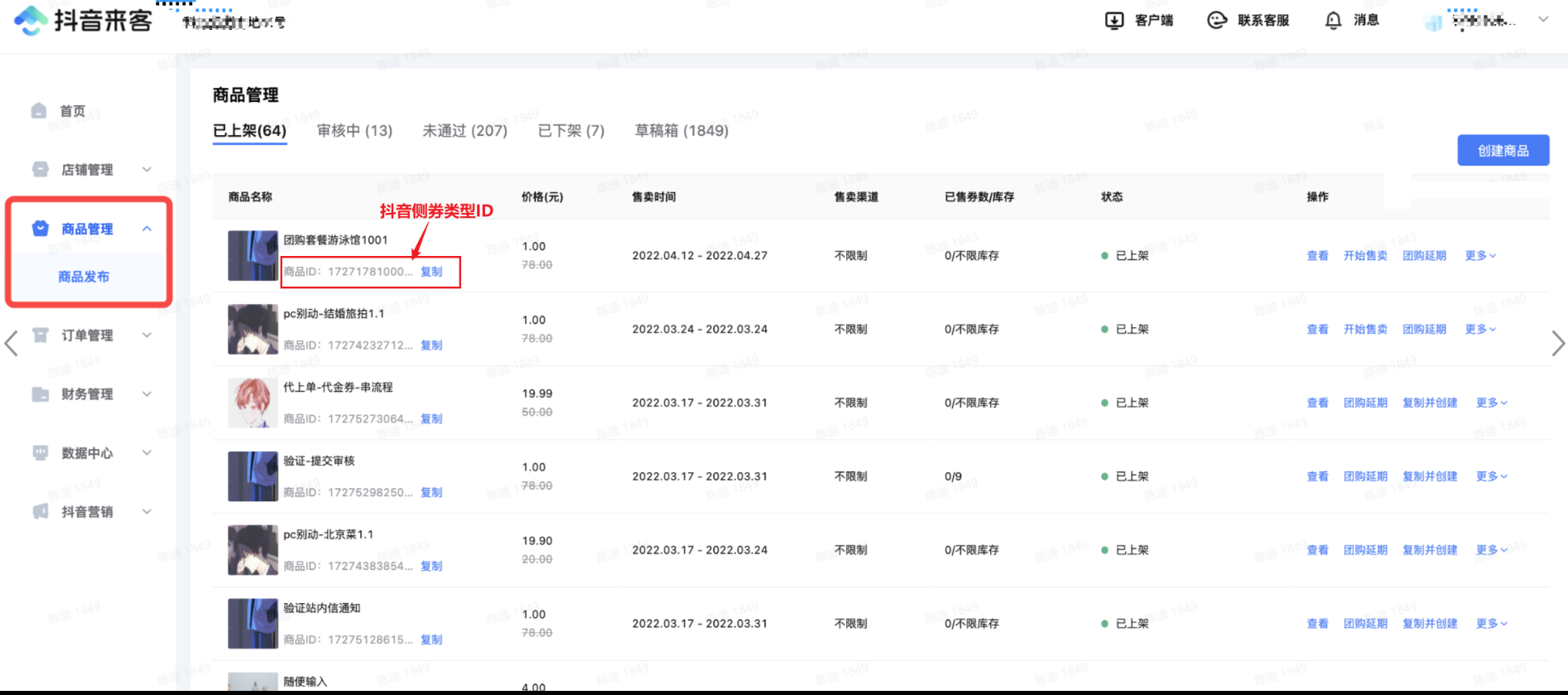Viewport: 1568px width, 695px height.
Task: Open thumbnail of pc别动-北京菜1.1
Action: click(253, 551)
